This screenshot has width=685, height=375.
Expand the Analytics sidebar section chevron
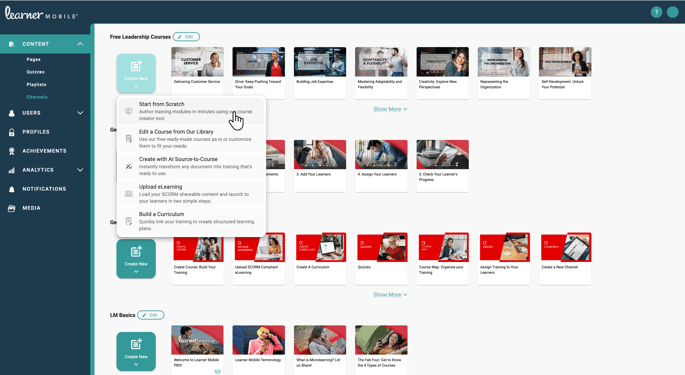[x=80, y=170]
